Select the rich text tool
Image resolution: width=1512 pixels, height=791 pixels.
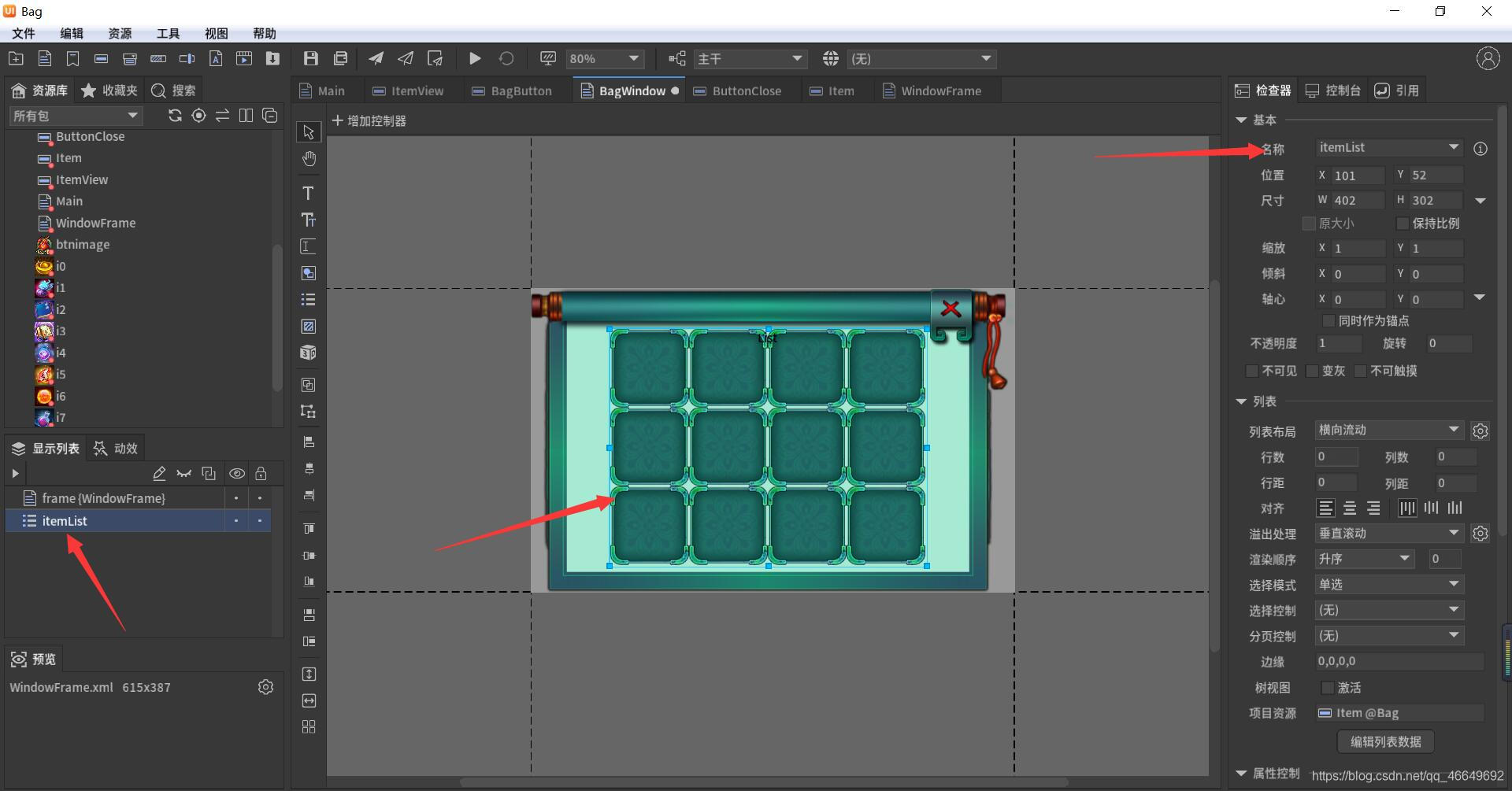(308, 220)
